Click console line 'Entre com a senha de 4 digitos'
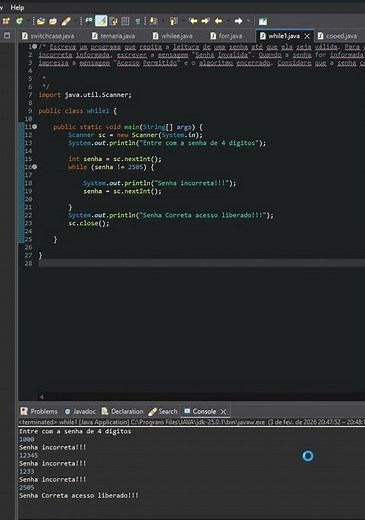Screen dimensions: 365x520 click(x=75, y=431)
